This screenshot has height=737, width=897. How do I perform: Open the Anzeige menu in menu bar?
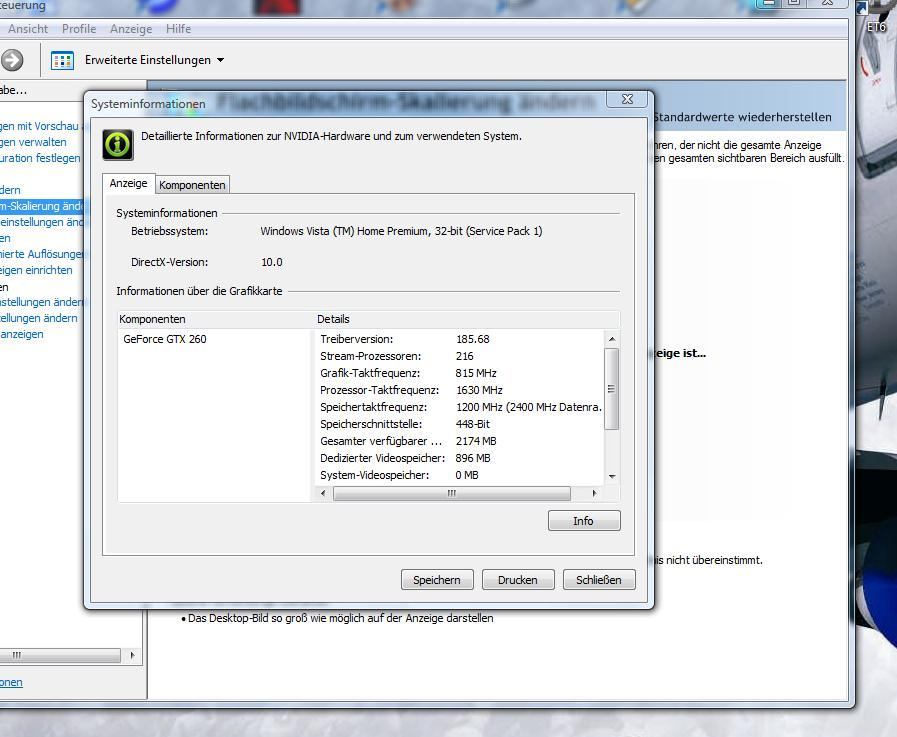(131, 29)
